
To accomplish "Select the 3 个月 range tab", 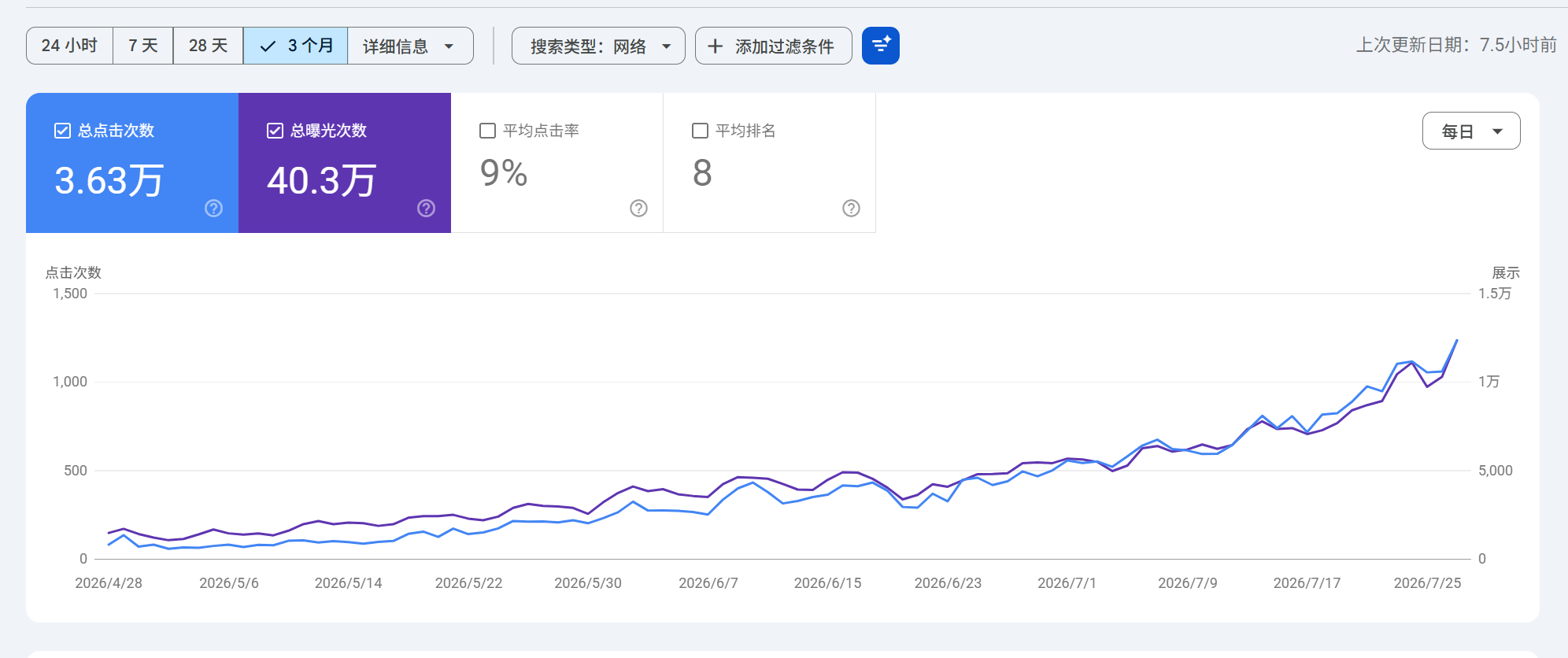I will coord(295,46).
